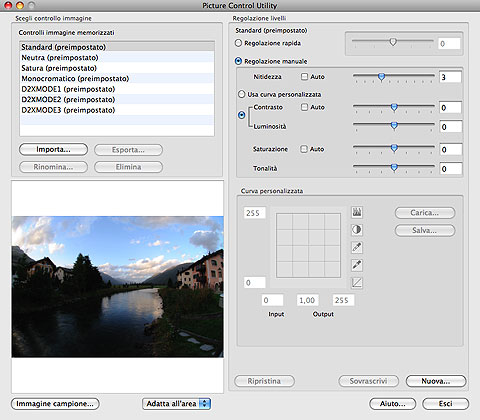Click the histogram icon beside the curve
Image resolution: width=480 pixels, height=420 pixels.
point(357,212)
